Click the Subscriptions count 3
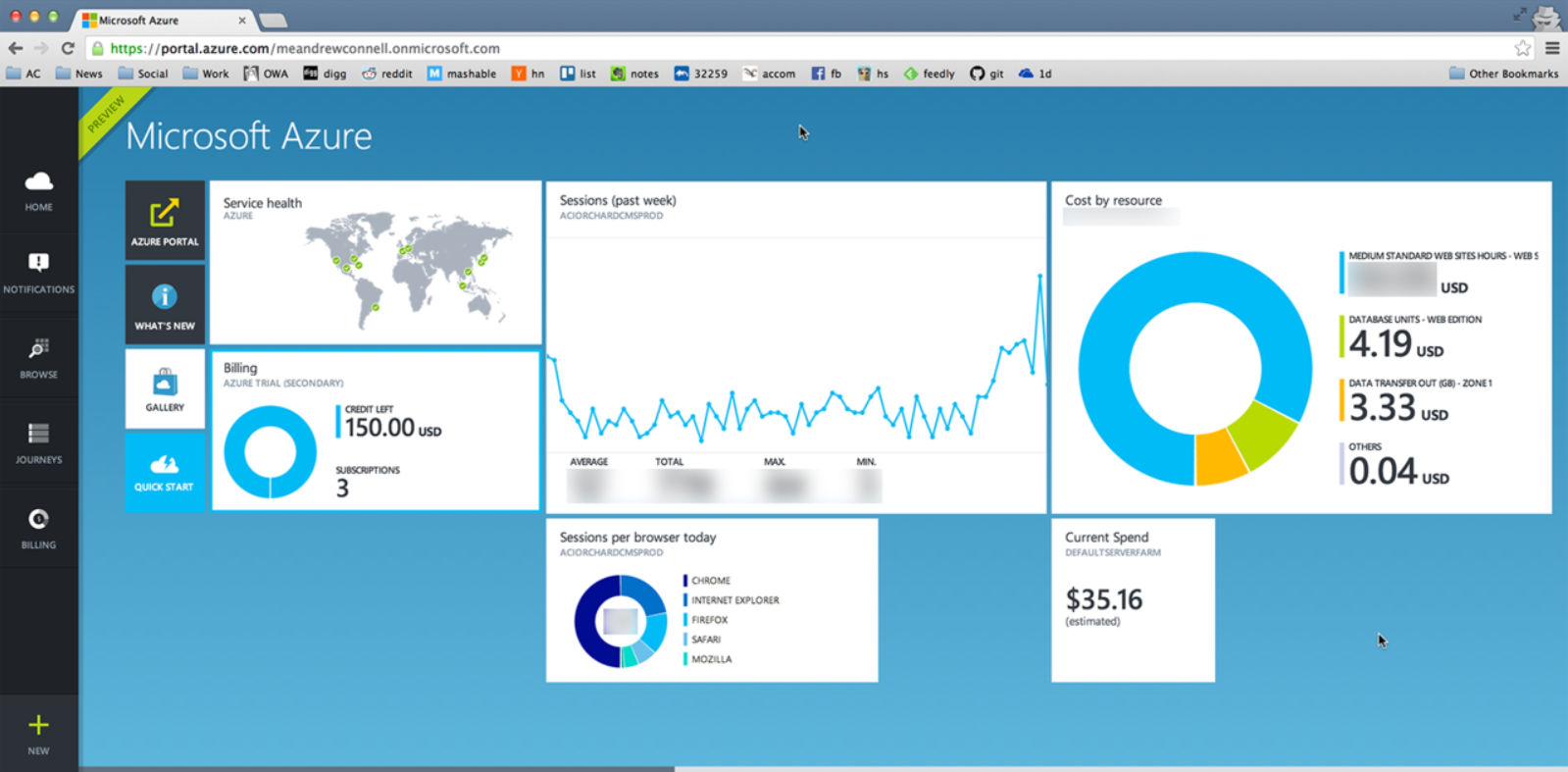 click(342, 489)
